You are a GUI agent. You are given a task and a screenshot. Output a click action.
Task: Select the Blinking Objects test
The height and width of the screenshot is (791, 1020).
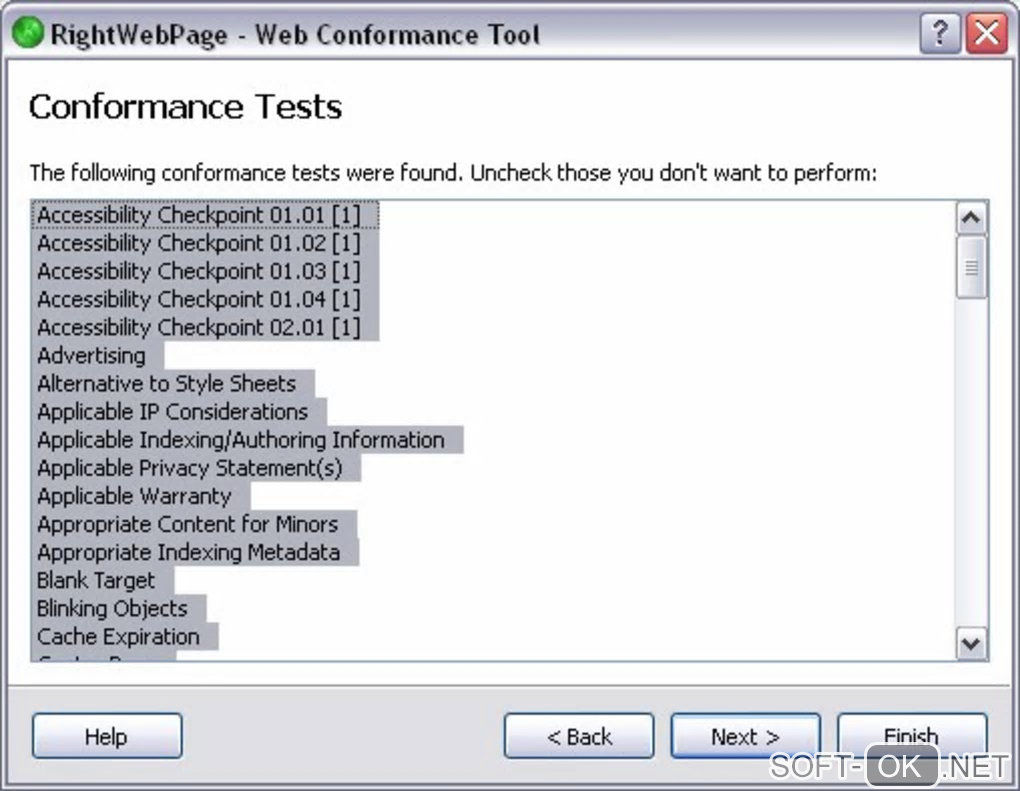pyautogui.click(x=112, y=608)
